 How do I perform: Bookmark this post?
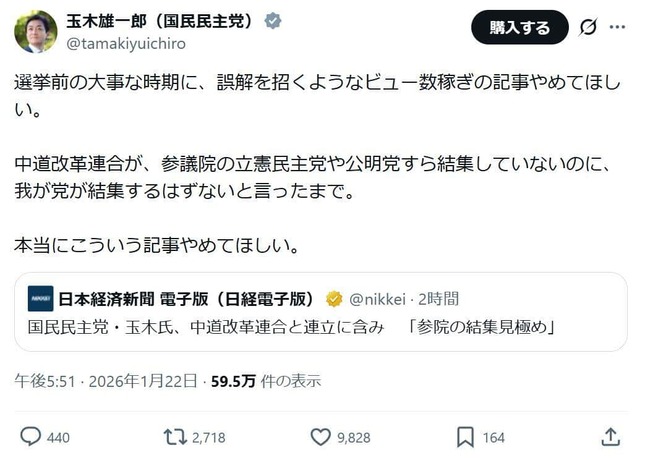coord(465,437)
